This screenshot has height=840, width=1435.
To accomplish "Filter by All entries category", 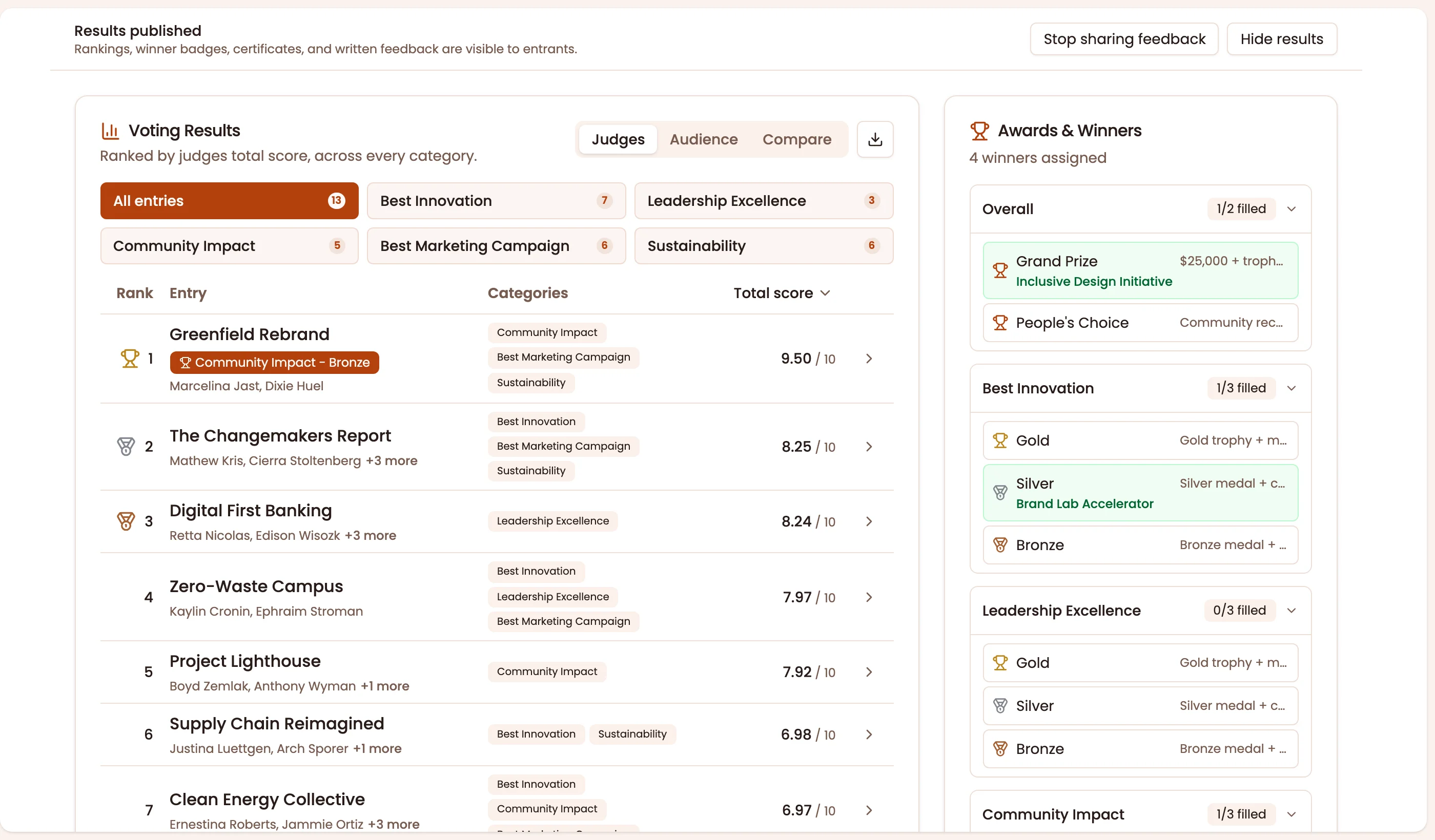I will click(230, 201).
